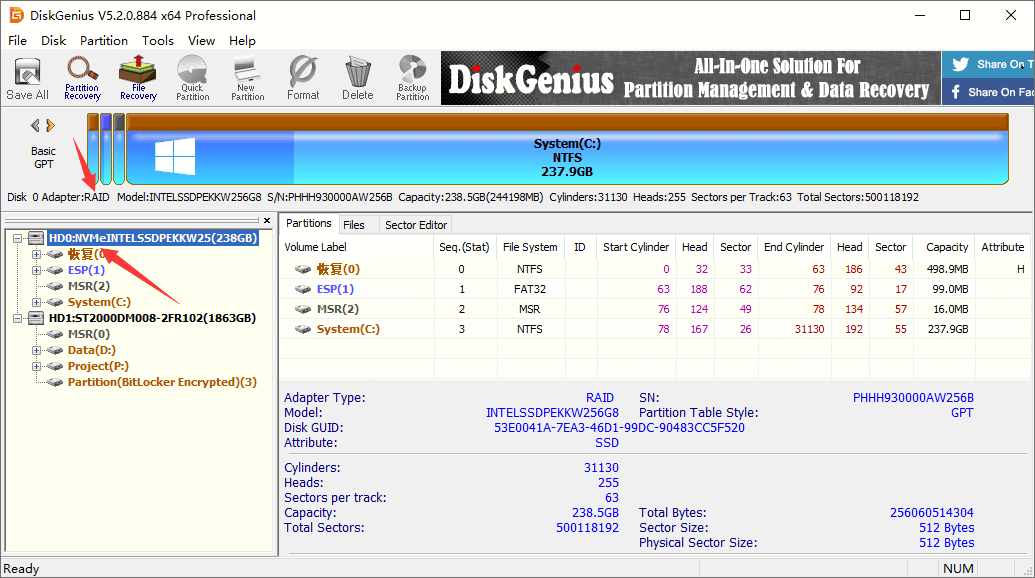Click the End Cylinder column header
This screenshot has width=1035, height=578.
click(794, 247)
